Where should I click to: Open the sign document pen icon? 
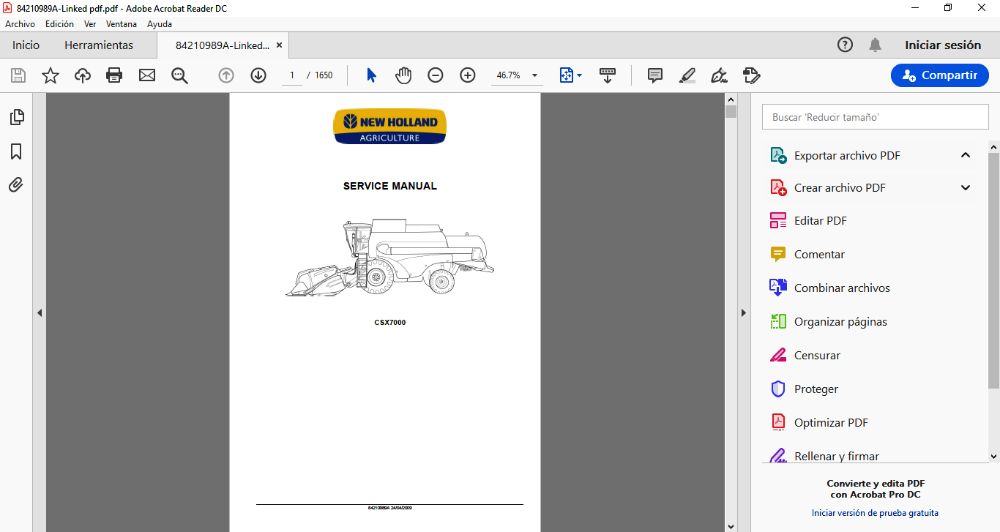(719, 75)
